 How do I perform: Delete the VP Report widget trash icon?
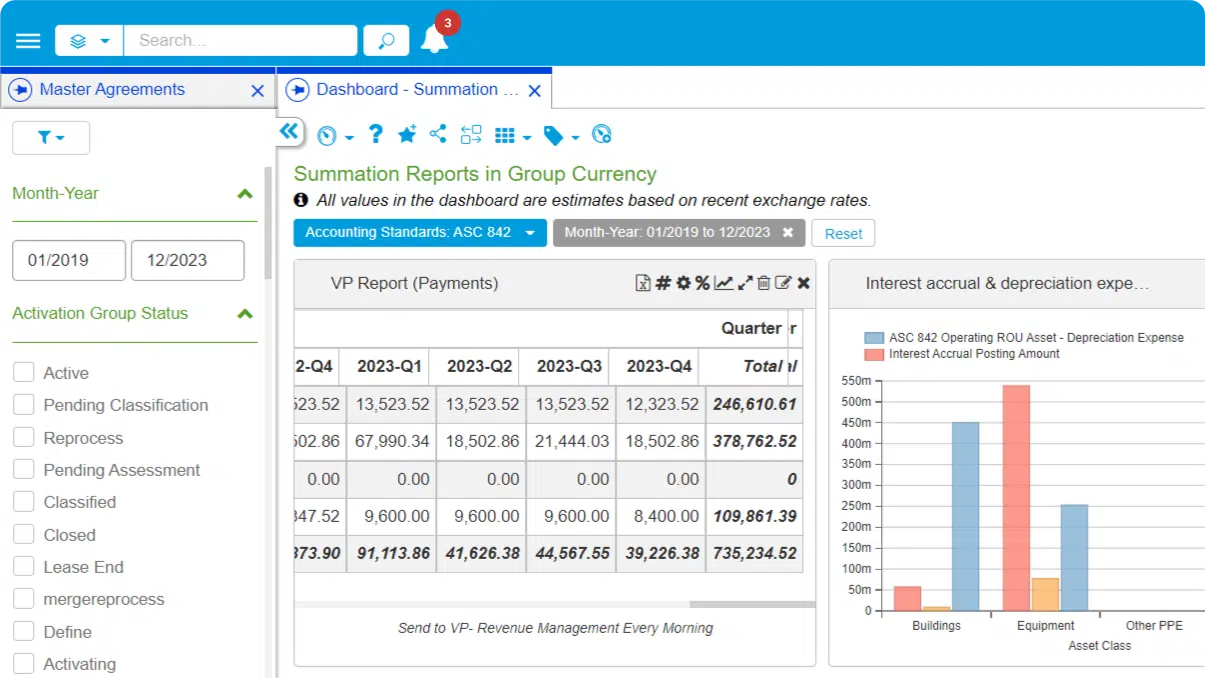point(763,284)
